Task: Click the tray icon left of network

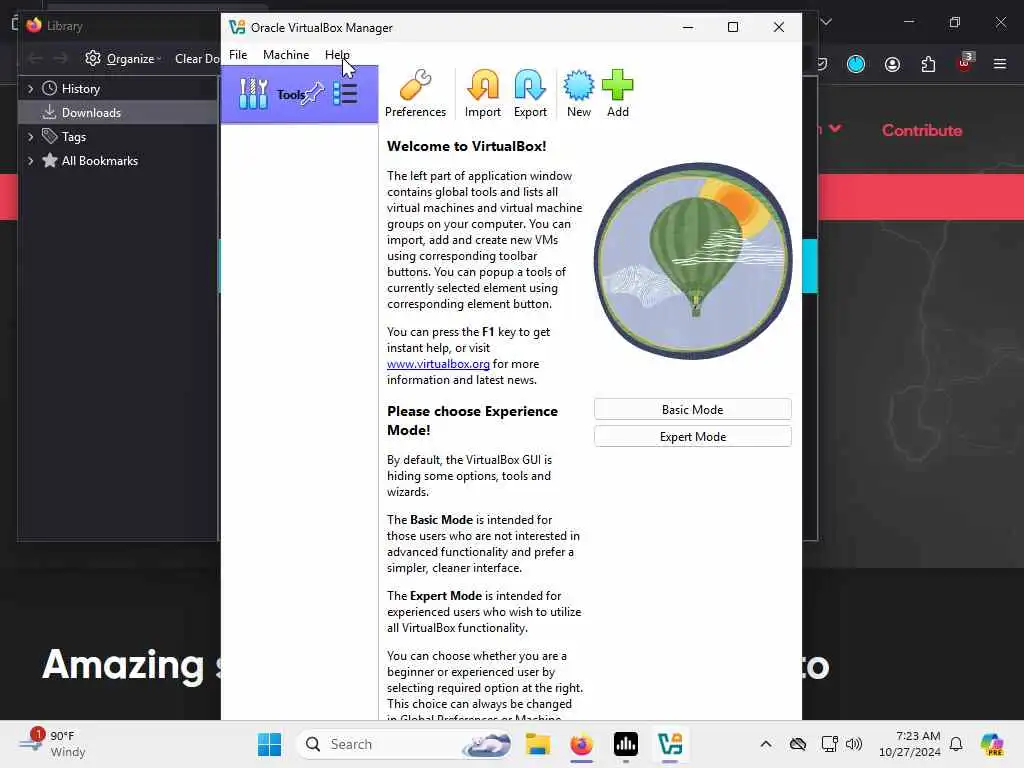Action: click(797, 744)
